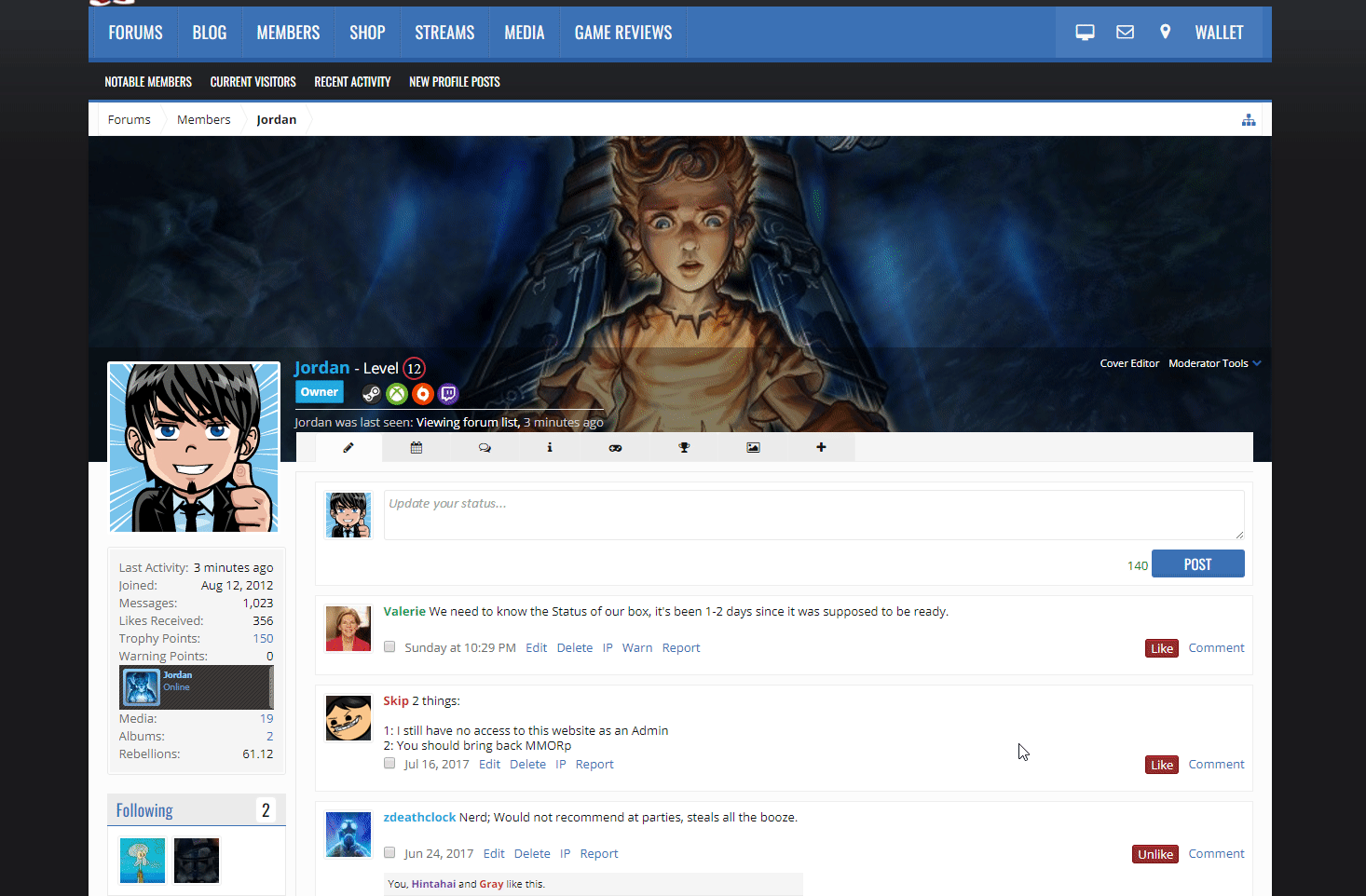The height and width of the screenshot is (896, 1366).
Task: Open the Cover Editor link
Action: 1129,363
